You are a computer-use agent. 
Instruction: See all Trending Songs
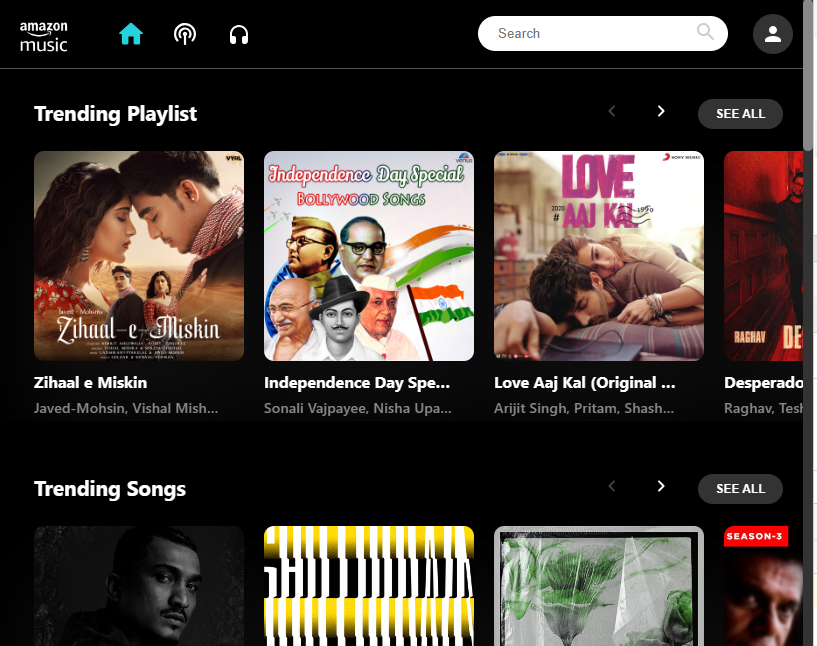740,489
